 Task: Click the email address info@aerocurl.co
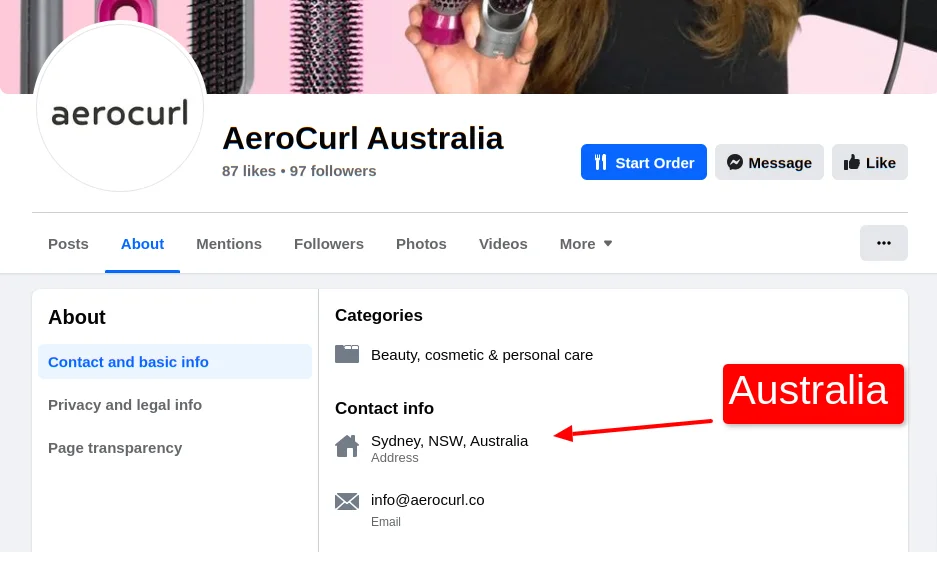tap(427, 499)
